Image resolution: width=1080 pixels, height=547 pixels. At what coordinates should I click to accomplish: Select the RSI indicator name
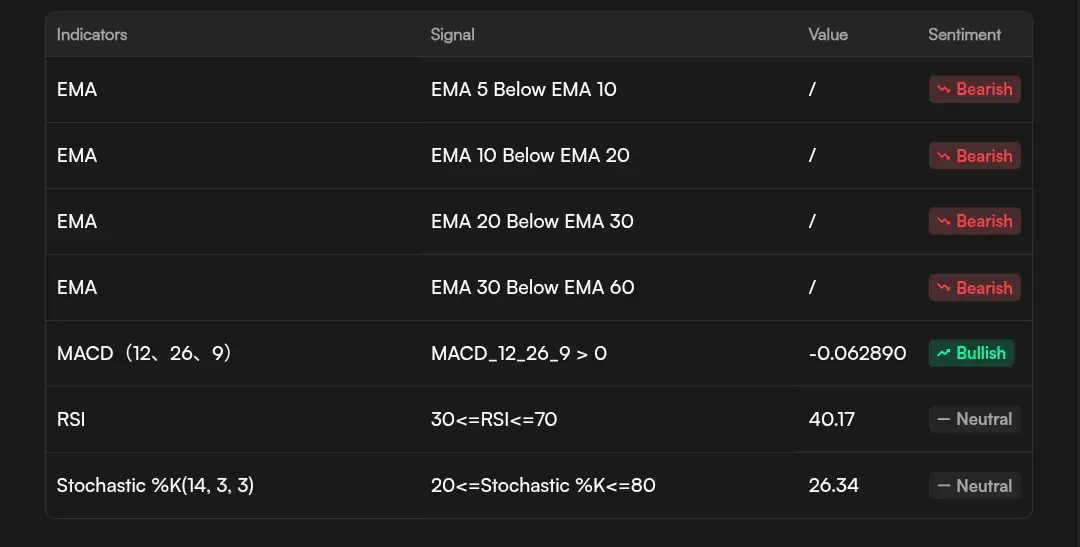pyautogui.click(x=71, y=419)
